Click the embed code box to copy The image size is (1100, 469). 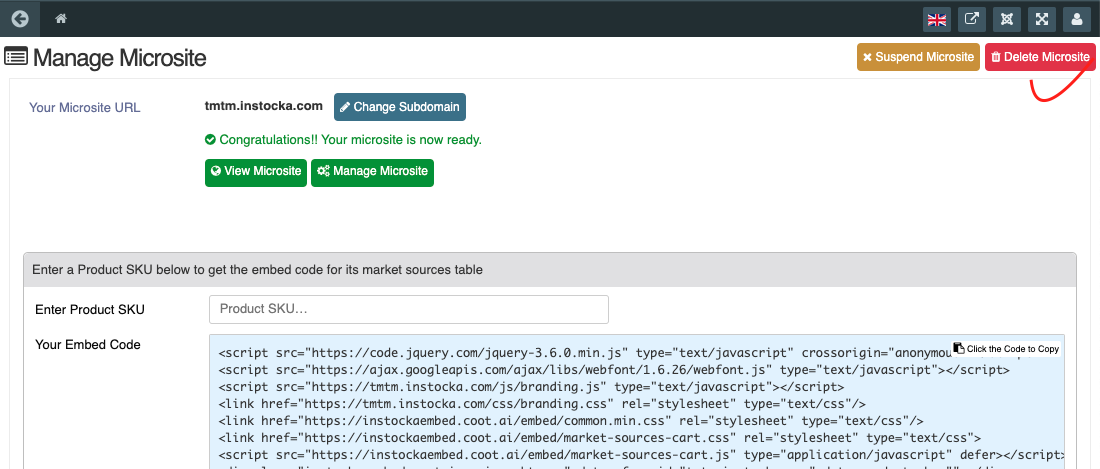point(637,402)
